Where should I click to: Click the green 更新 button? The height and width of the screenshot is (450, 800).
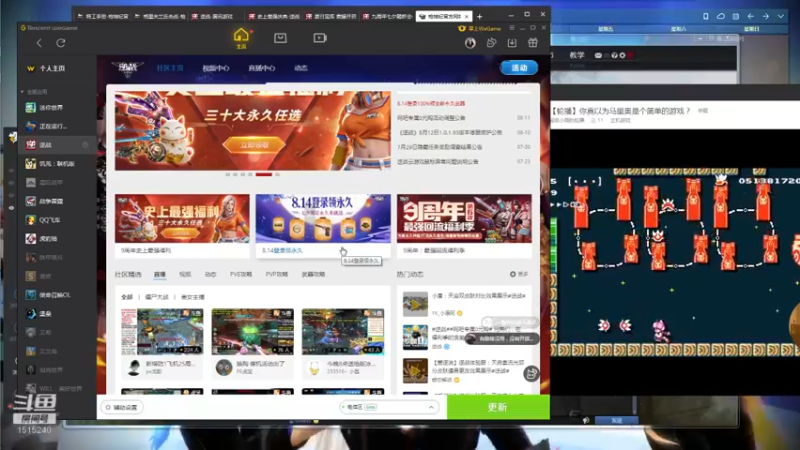(x=498, y=407)
